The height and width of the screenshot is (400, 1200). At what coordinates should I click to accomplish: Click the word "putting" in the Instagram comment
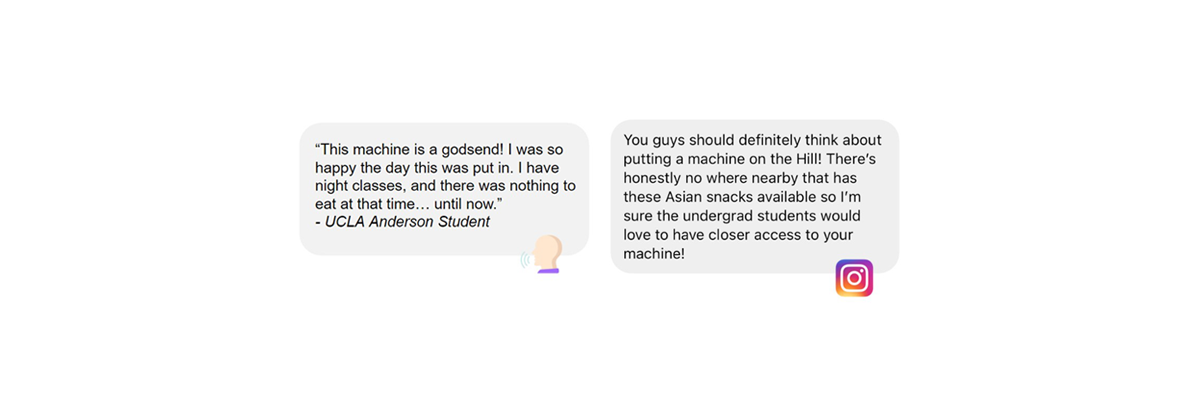pyautogui.click(x=650, y=160)
